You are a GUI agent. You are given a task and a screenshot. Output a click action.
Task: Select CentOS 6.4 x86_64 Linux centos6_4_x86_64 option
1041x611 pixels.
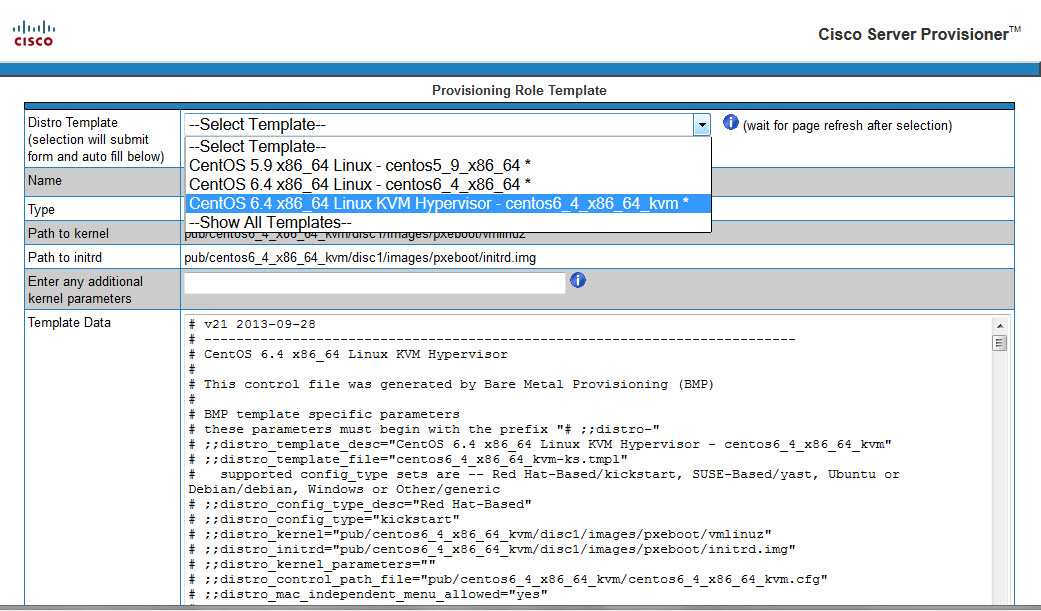pyautogui.click(x=447, y=184)
